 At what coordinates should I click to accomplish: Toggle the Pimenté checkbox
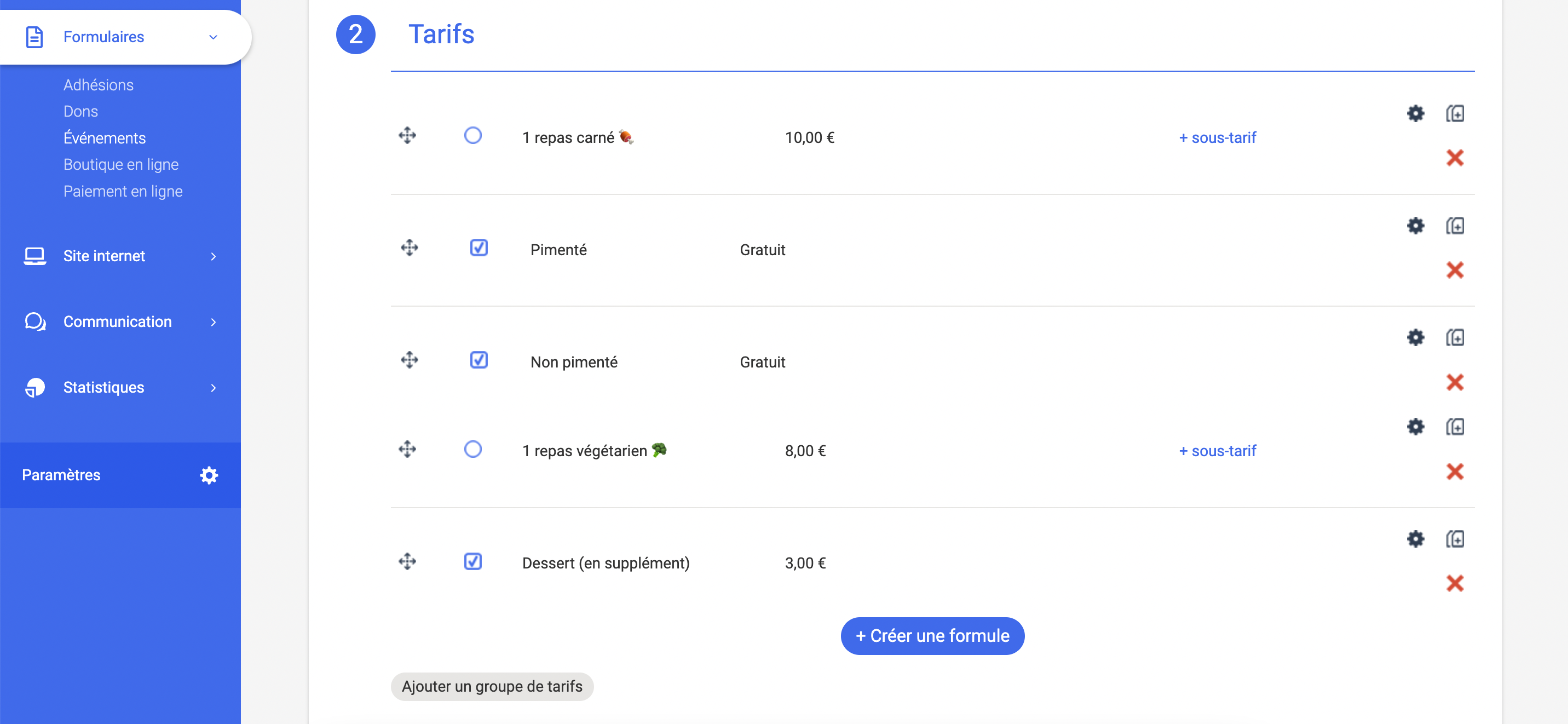pyautogui.click(x=479, y=248)
